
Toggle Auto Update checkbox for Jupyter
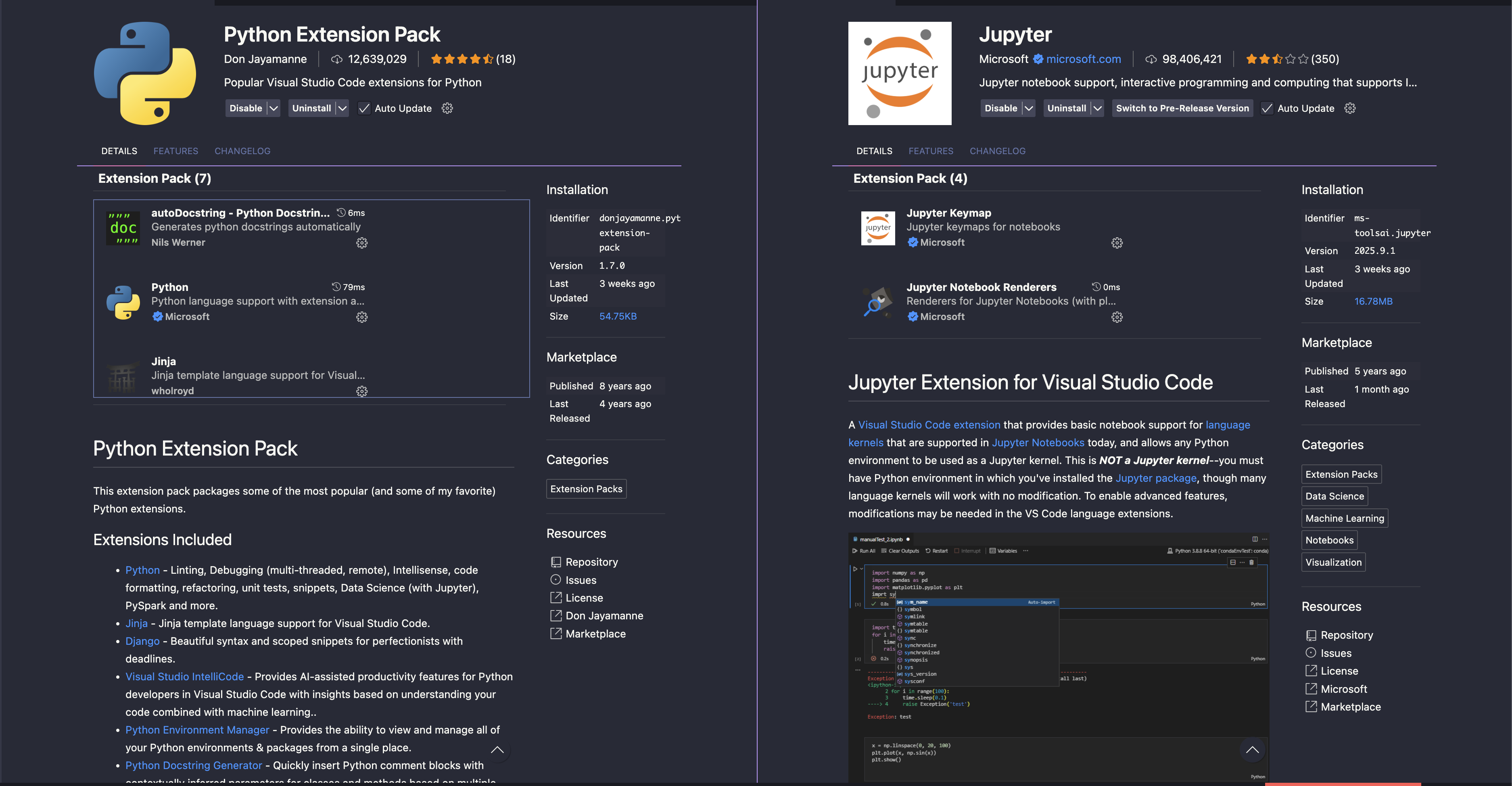click(x=1267, y=108)
